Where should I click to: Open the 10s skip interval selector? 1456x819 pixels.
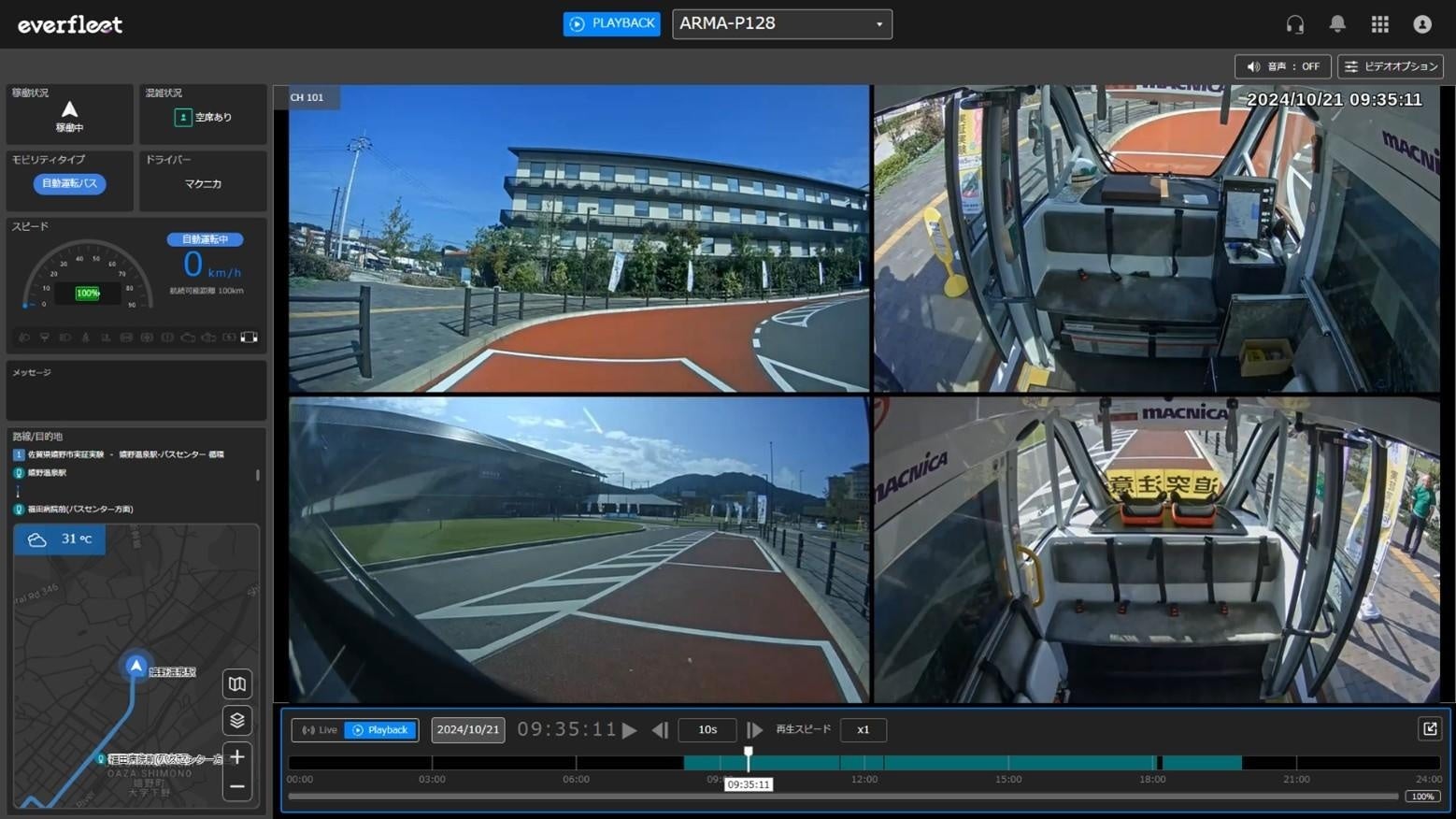(707, 730)
